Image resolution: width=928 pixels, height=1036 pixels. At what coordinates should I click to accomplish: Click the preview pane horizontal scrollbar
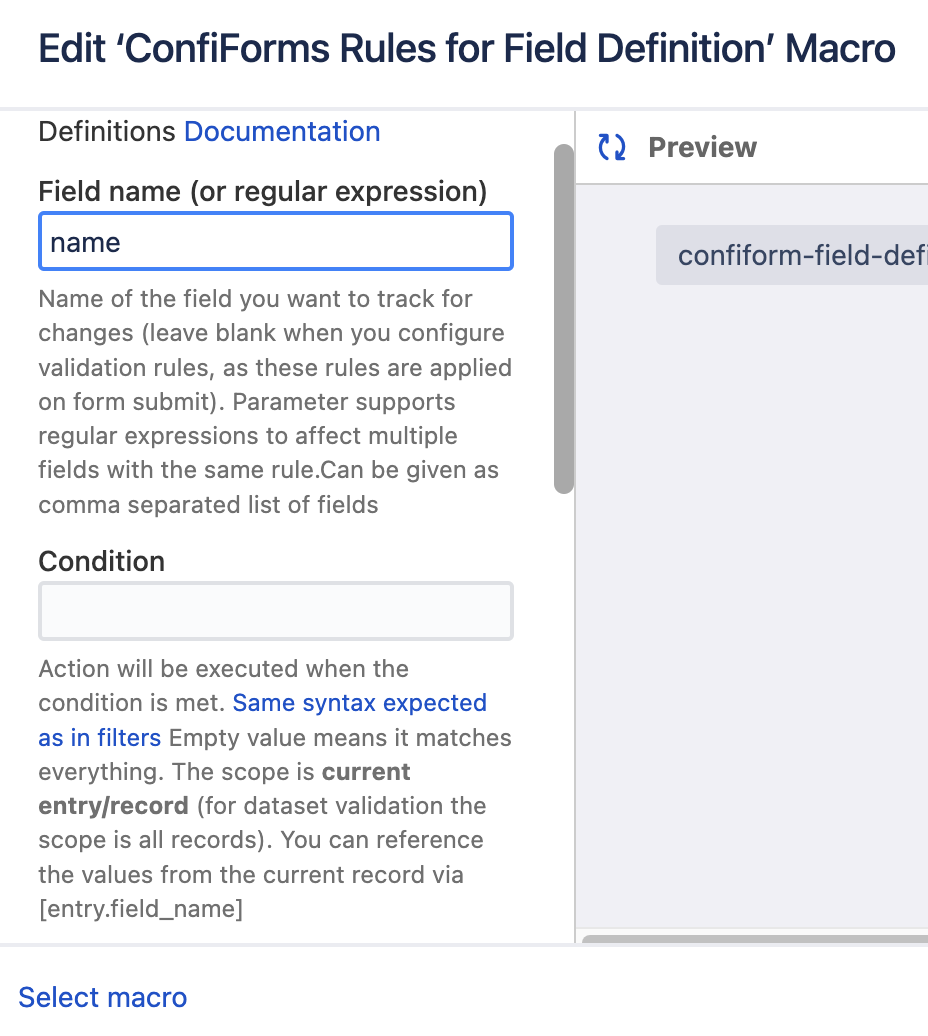click(x=754, y=938)
